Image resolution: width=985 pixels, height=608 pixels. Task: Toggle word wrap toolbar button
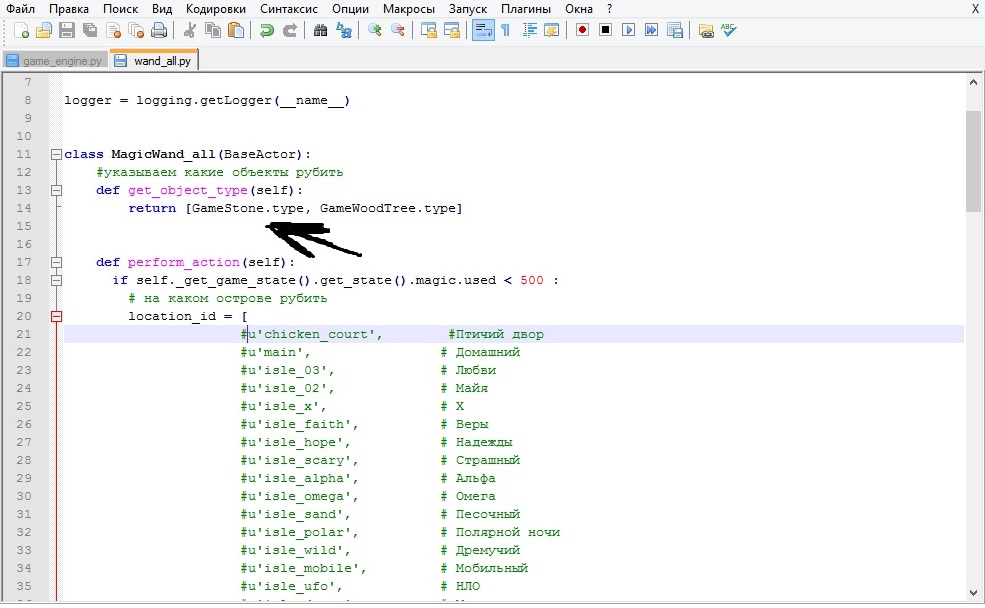click(482, 31)
